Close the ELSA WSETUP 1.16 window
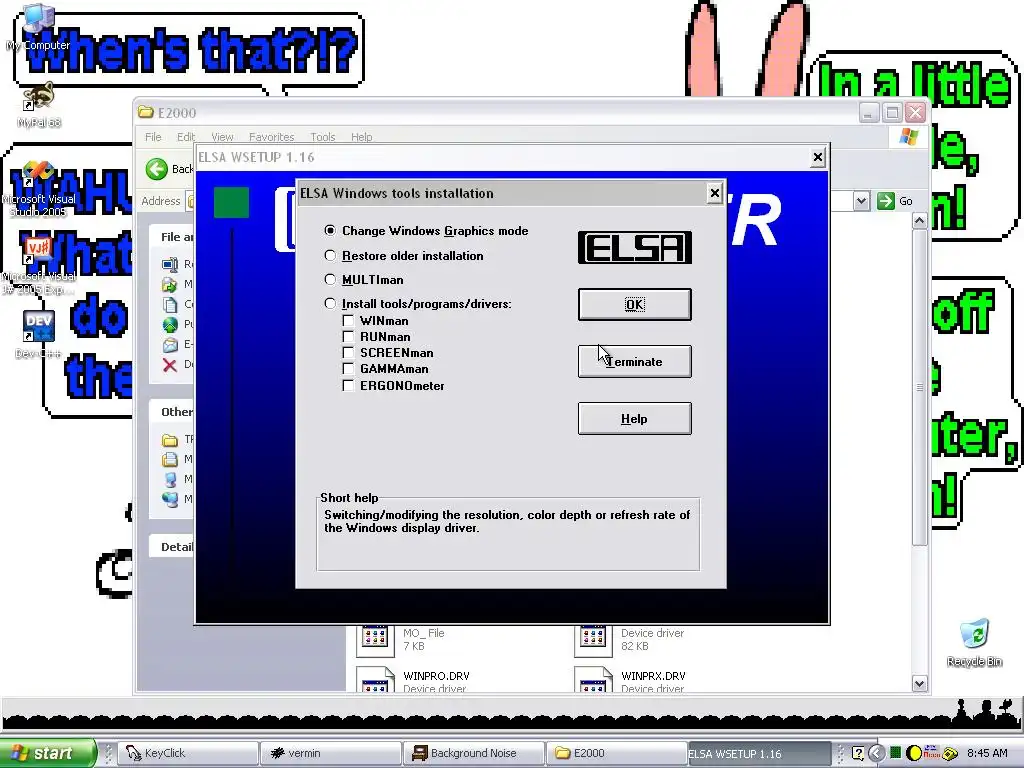This screenshot has height=768, width=1024. point(817,157)
